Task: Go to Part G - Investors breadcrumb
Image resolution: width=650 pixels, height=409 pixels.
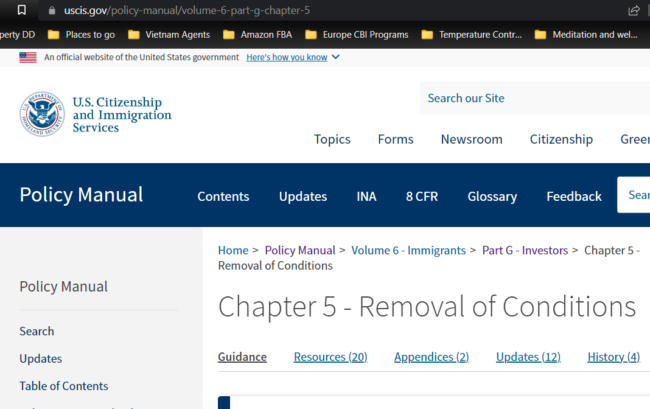Action: pos(525,250)
